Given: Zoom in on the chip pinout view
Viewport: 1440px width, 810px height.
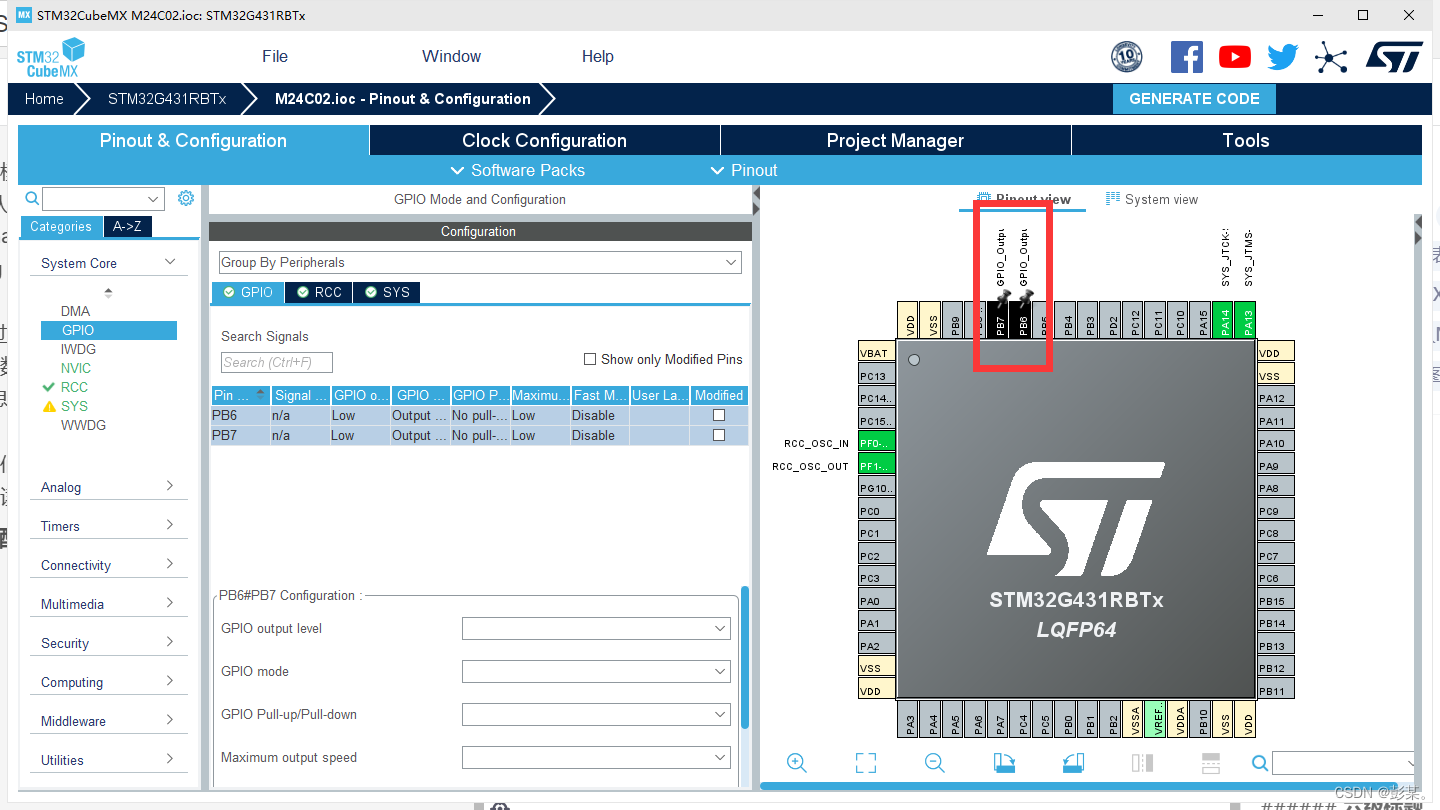Looking at the screenshot, I should point(797,763).
